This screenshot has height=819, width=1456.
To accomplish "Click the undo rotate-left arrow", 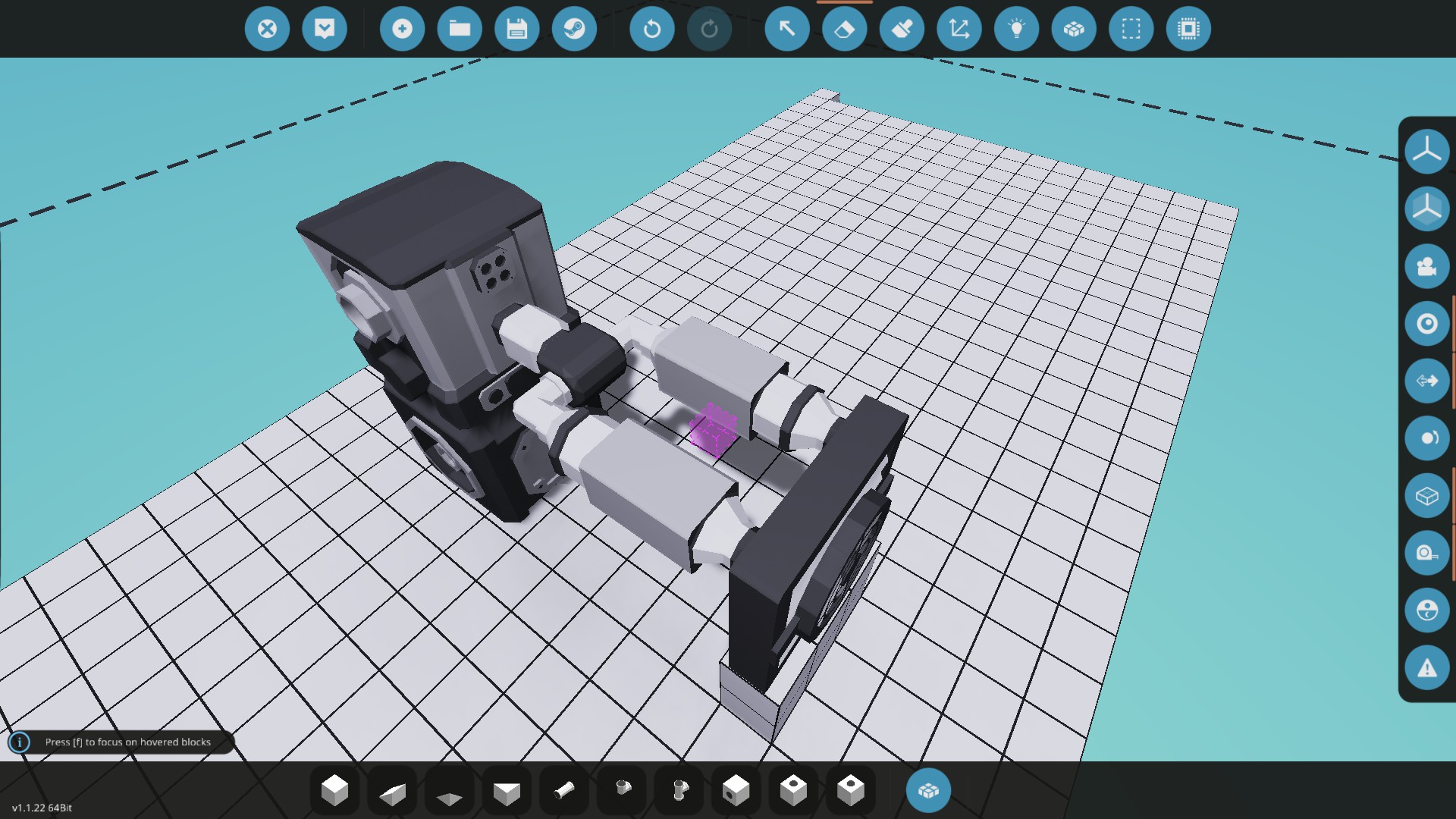I will pyautogui.click(x=651, y=29).
